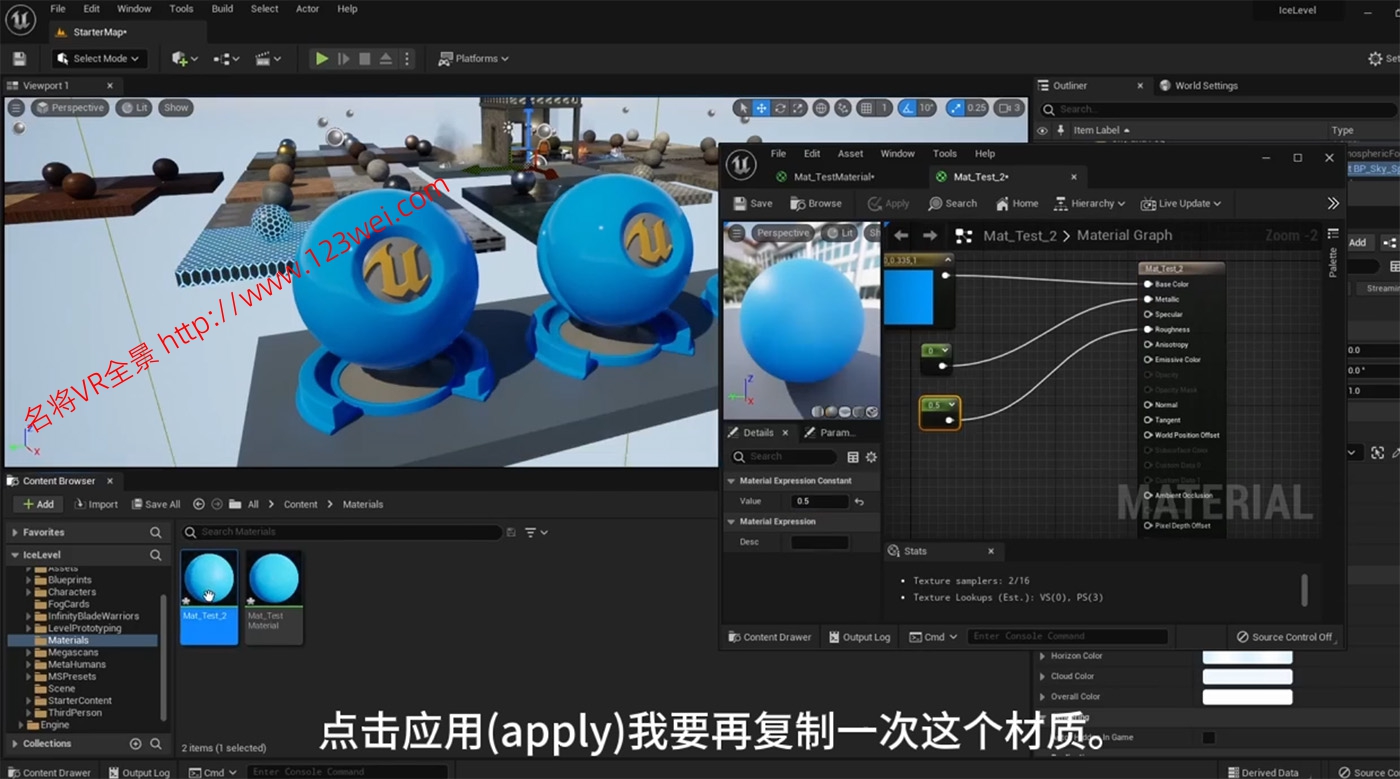Click Browse in the Material editor toolbar
The height and width of the screenshot is (779, 1400).
pos(816,203)
